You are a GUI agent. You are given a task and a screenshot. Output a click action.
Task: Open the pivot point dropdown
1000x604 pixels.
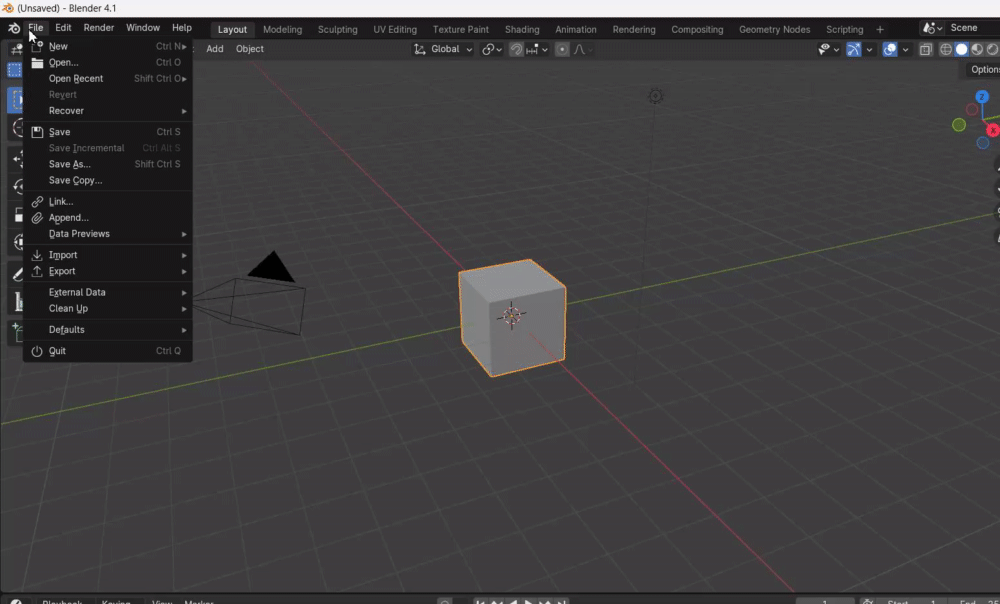click(x=492, y=49)
